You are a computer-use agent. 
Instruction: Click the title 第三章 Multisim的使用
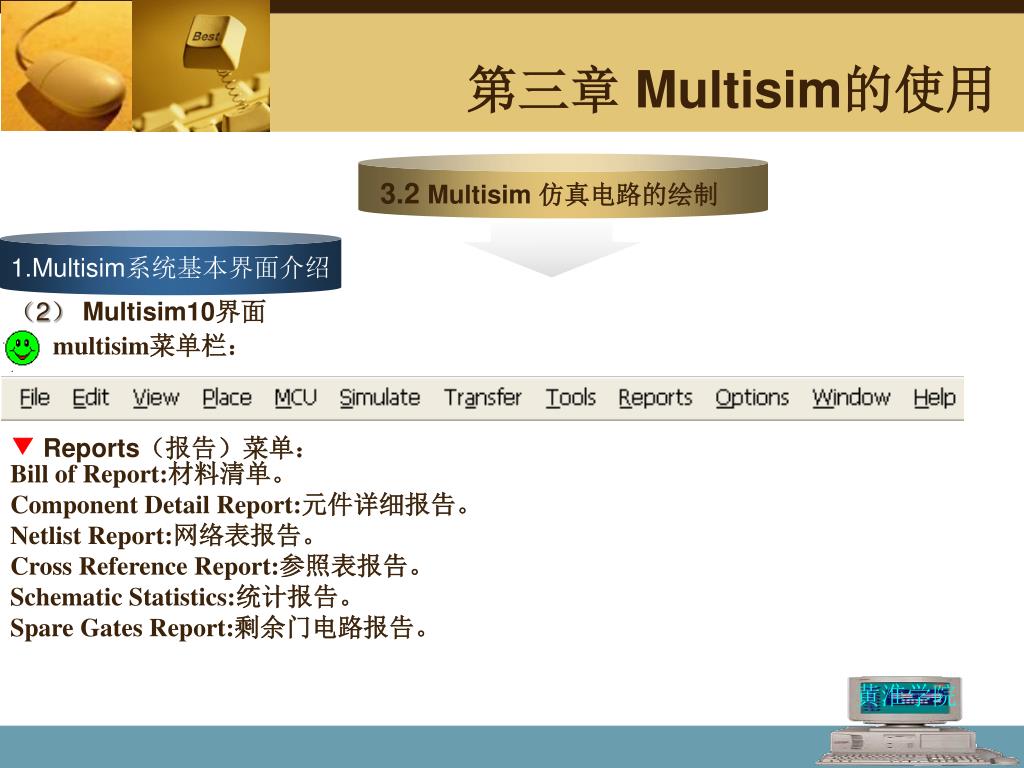coord(730,89)
